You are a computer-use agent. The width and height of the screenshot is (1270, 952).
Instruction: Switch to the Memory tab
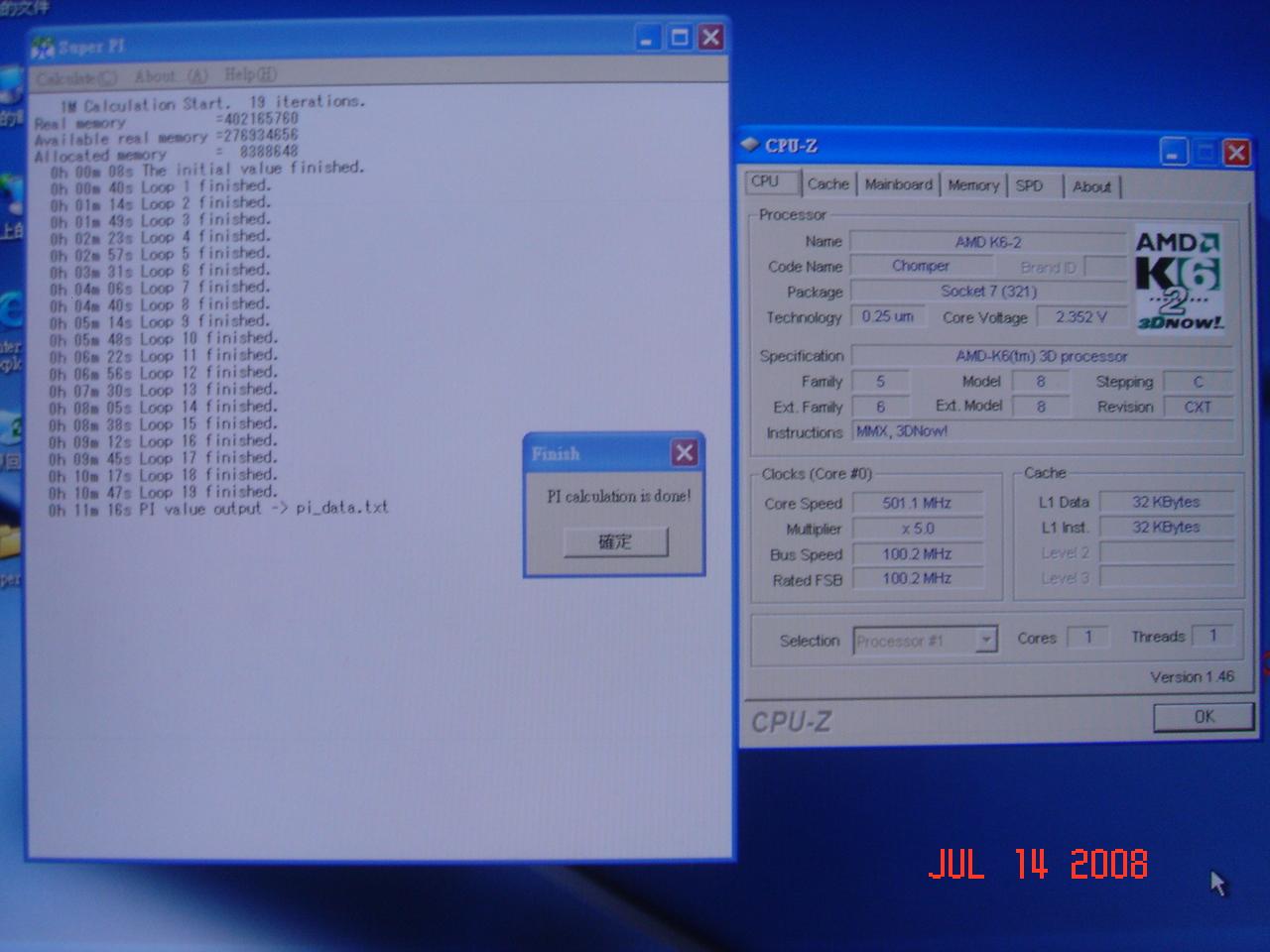tap(973, 185)
